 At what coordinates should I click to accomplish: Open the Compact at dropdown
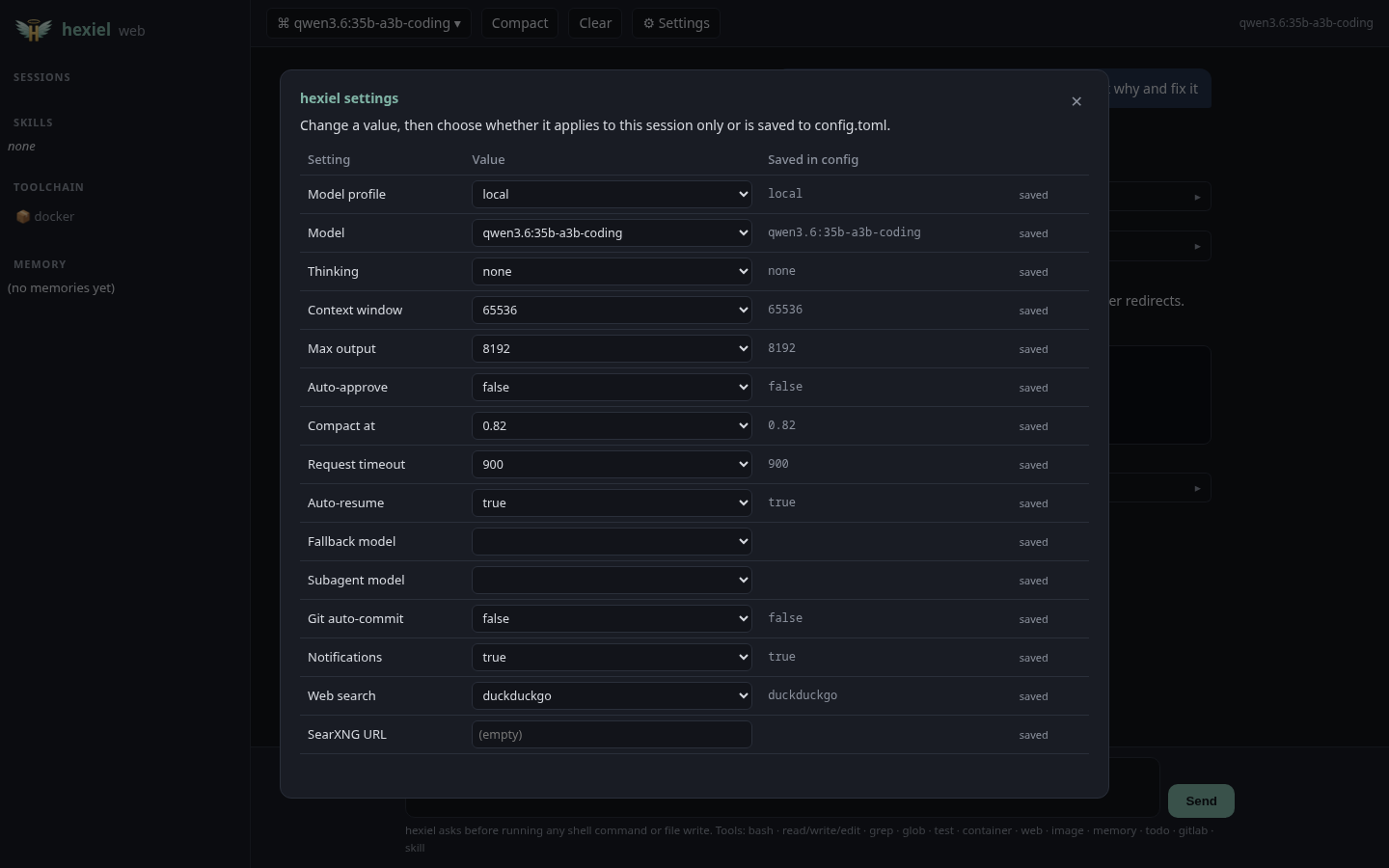612,425
